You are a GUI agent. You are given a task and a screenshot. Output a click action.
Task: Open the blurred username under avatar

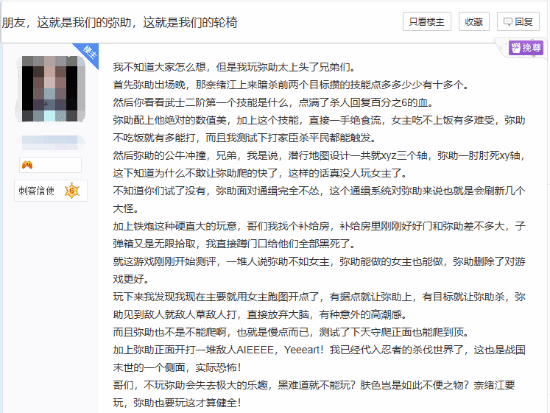click(x=50, y=142)
